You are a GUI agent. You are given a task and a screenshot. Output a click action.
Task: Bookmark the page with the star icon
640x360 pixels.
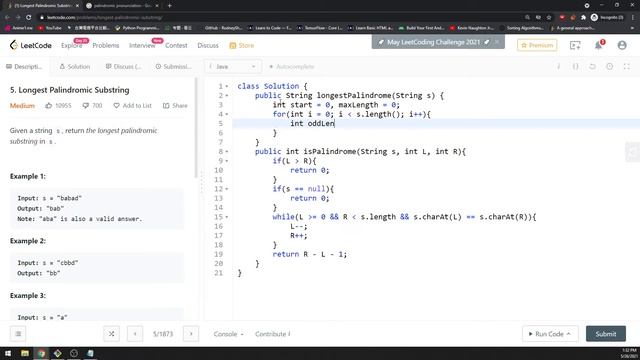549,18
